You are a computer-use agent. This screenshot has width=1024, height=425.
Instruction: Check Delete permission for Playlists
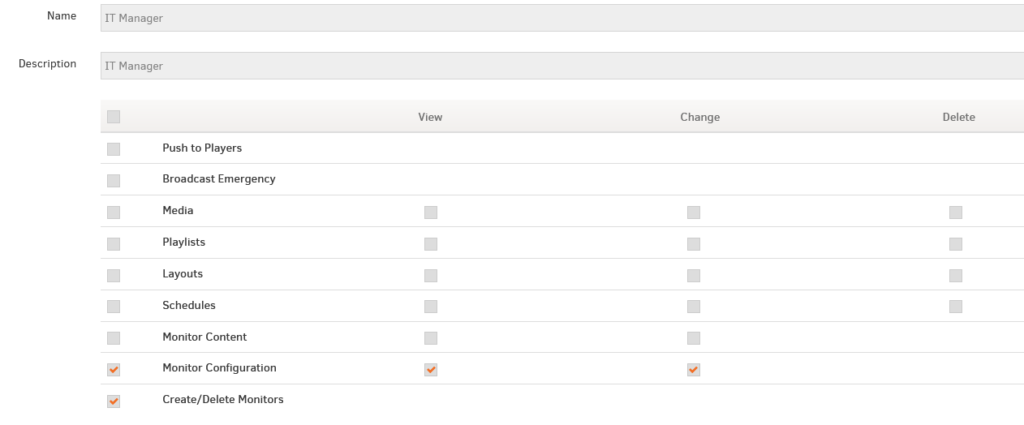click(x=955, y=244)
